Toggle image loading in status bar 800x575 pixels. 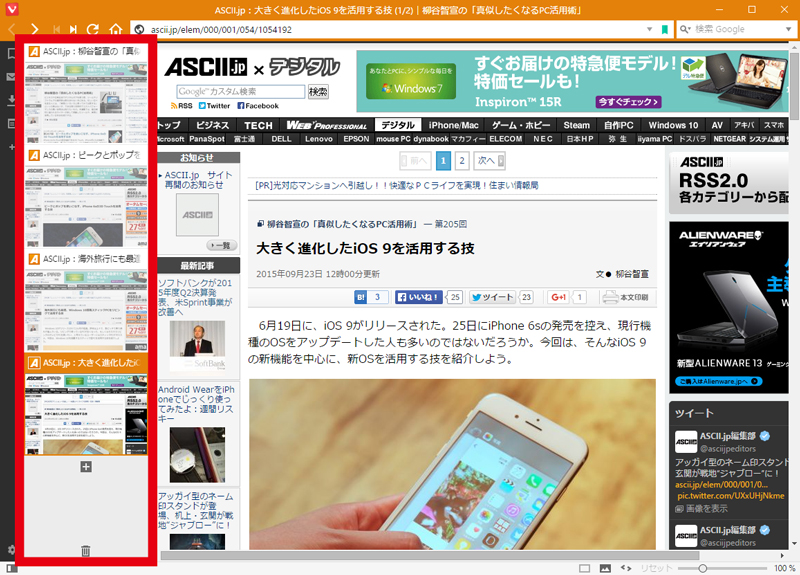605,568
